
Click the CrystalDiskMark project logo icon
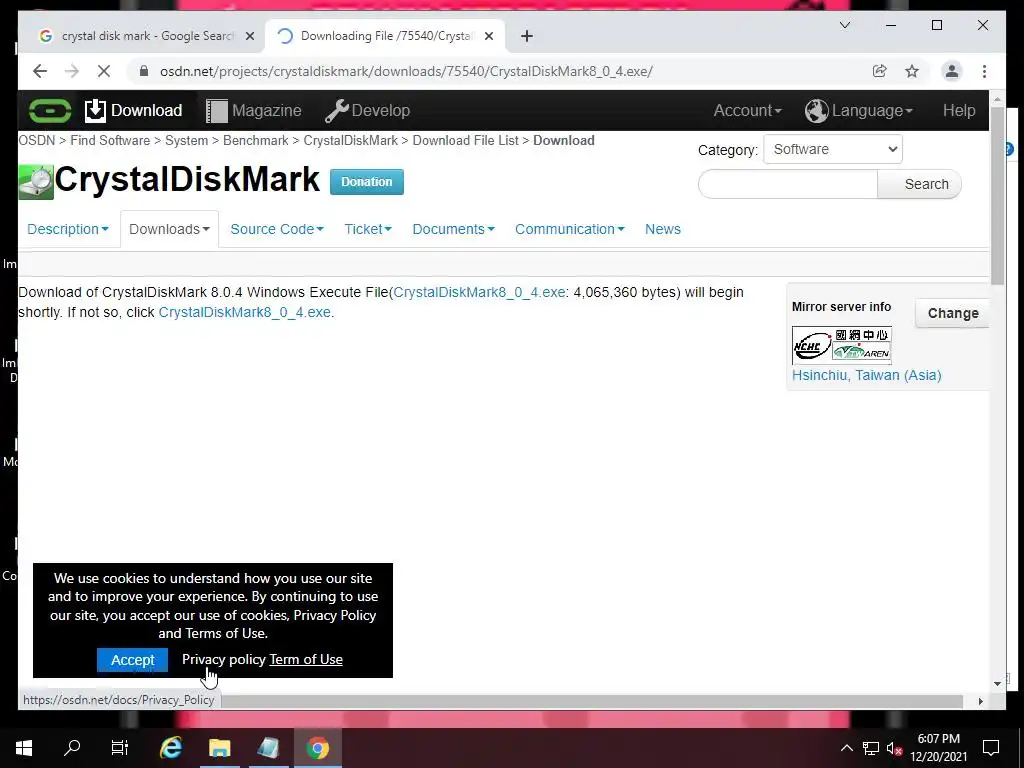pyautogui.click(x=36, y=182)
